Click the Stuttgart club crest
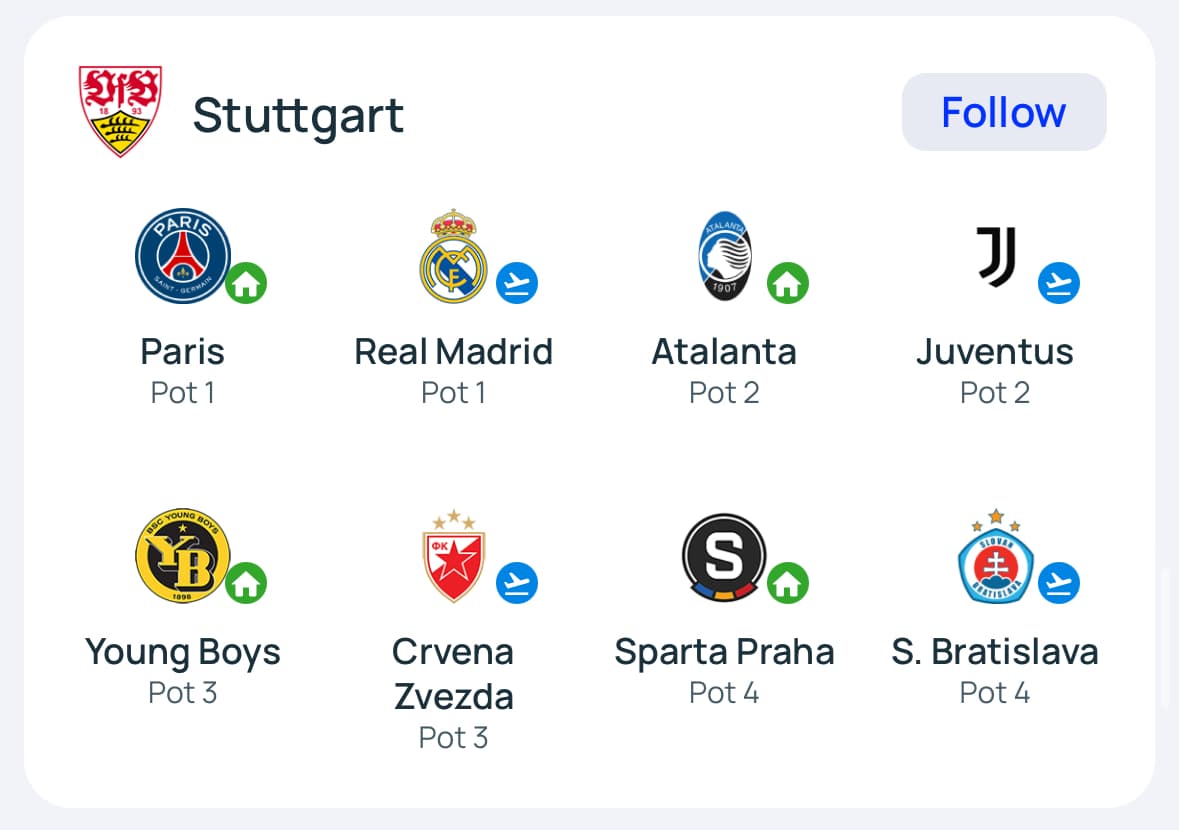The image size is (1179, 830). pos(120,112)
